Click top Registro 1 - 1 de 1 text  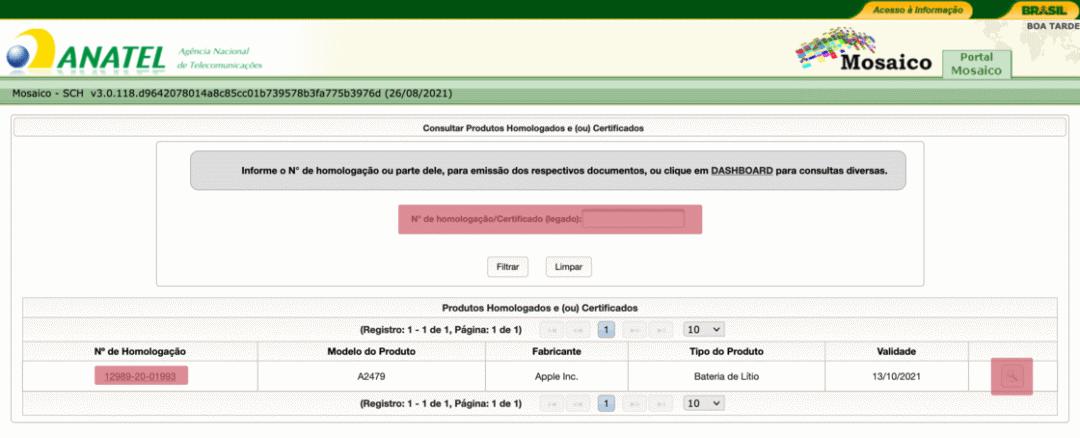(x=441, y=330)
